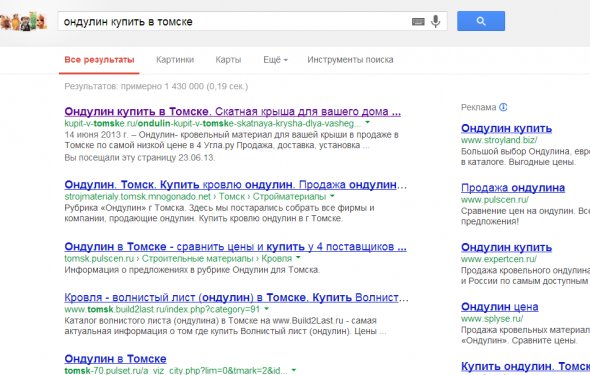Open result Ондулин купить в Томске. Скатная крыша
Image resolution: width=590 pixels, height=375 pixels.
pos(233,111)
